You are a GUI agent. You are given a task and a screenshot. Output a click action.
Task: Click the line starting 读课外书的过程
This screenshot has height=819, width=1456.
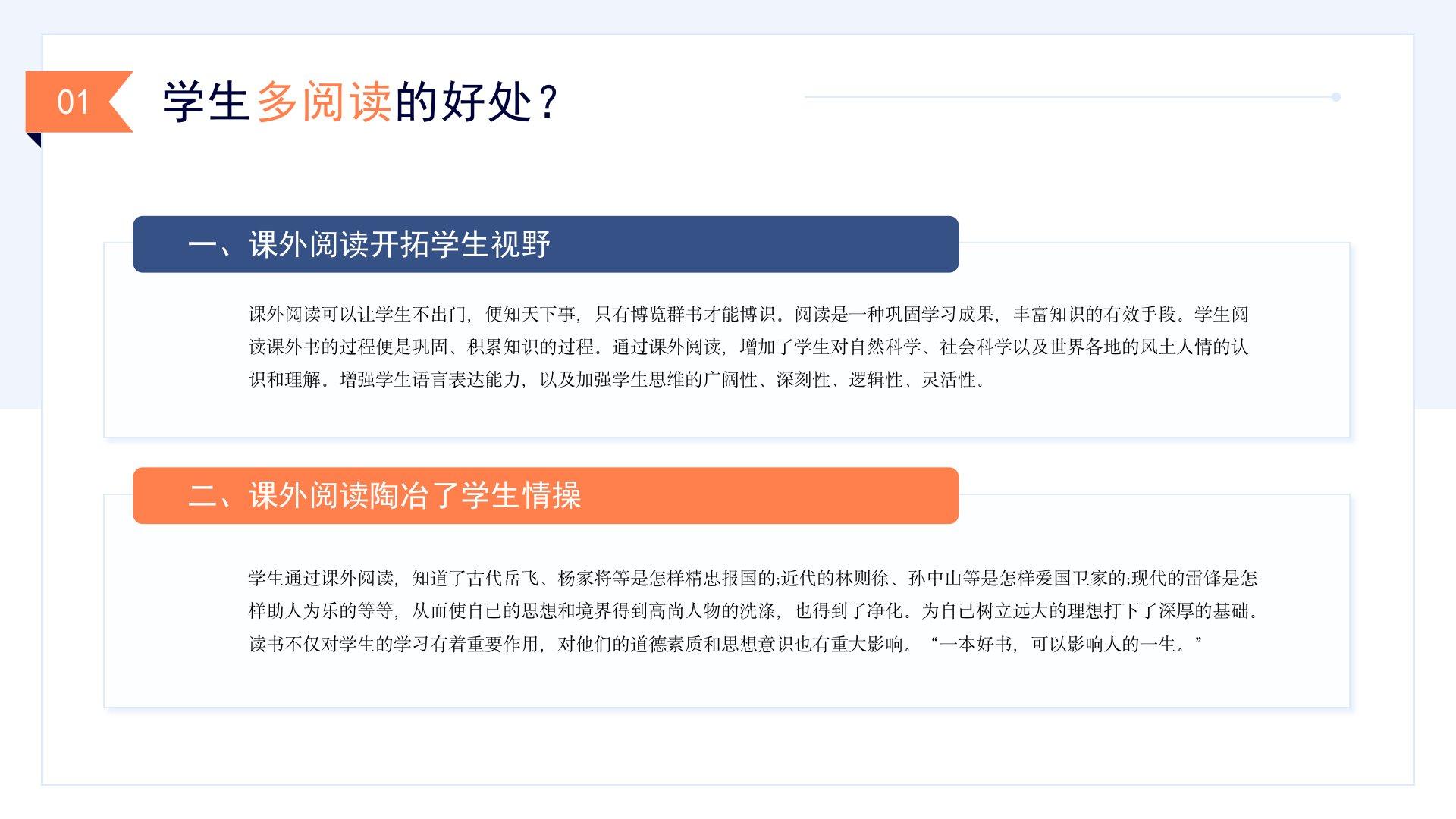coord(748,347)
